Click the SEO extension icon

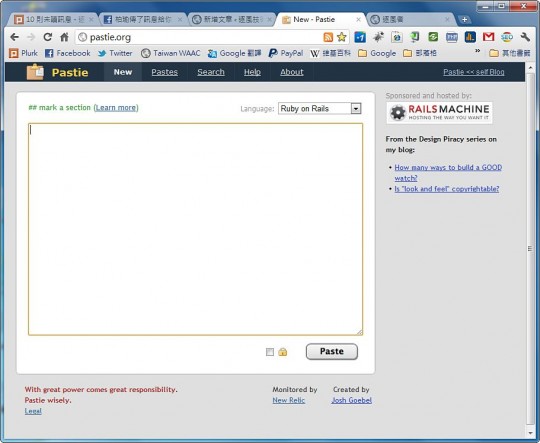(x=507, y=37)
